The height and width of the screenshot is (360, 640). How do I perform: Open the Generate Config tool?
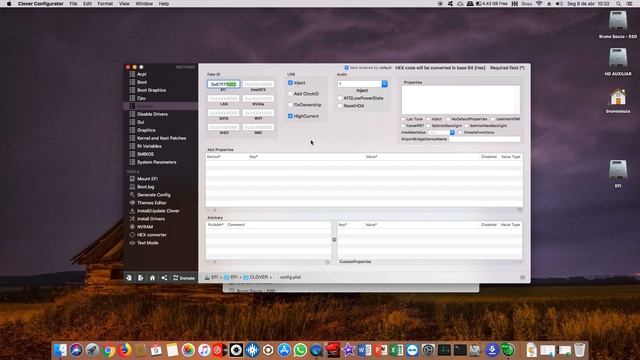click(153, 195)
